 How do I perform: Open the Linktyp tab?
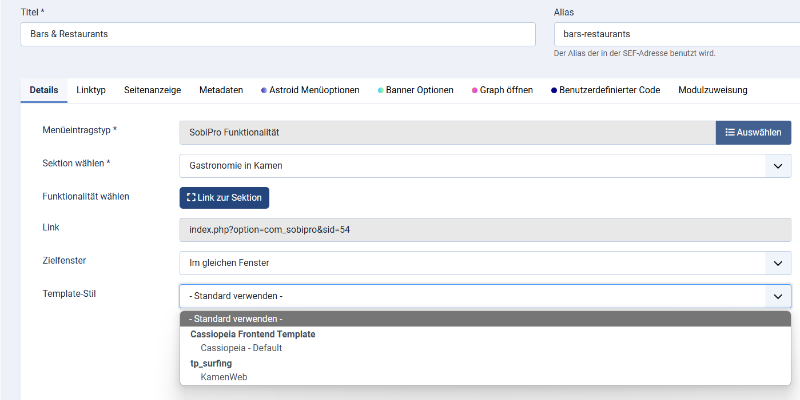91,90
